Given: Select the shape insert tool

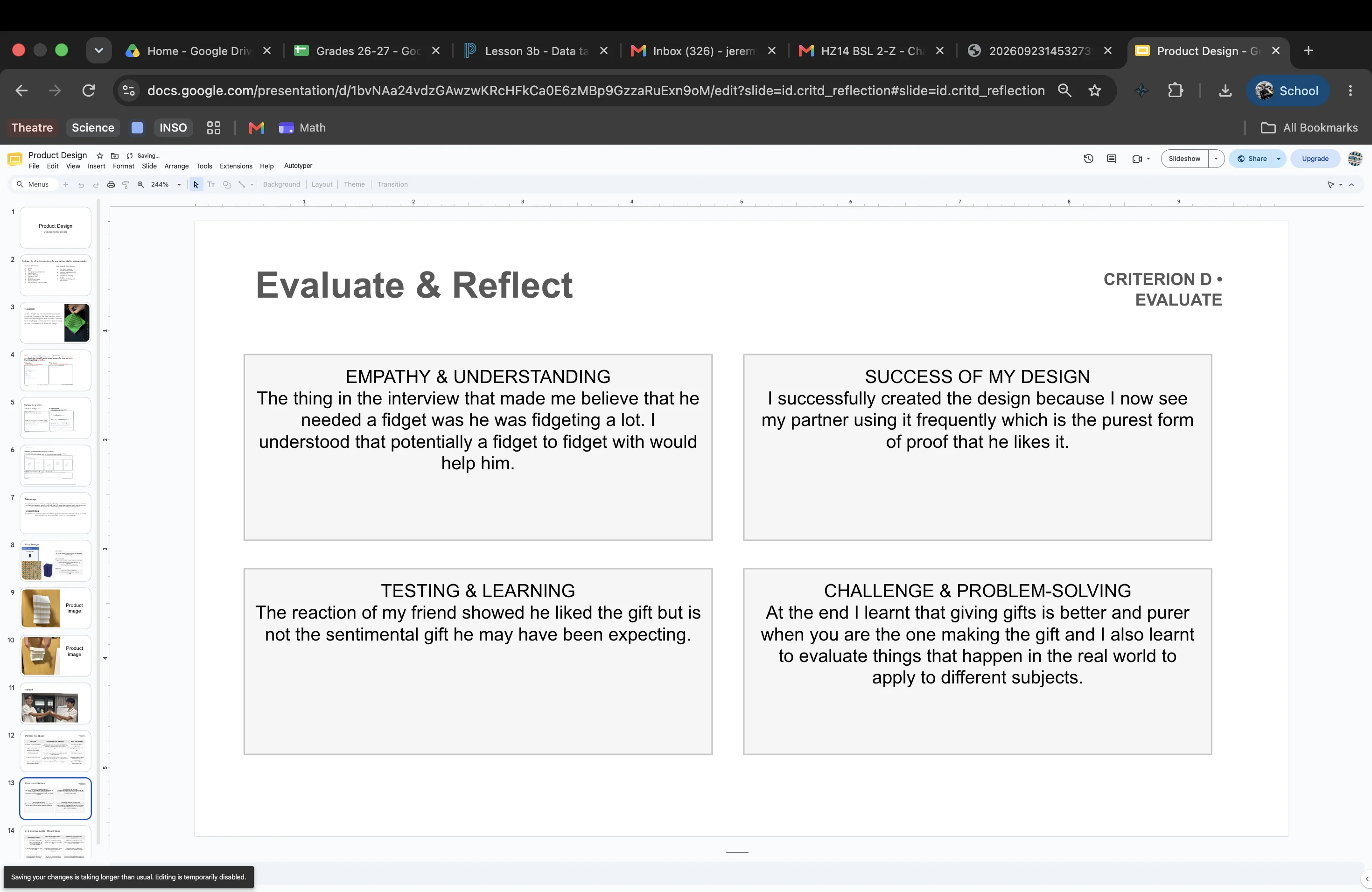Looking at the screenshot, I should coord(226,184).
